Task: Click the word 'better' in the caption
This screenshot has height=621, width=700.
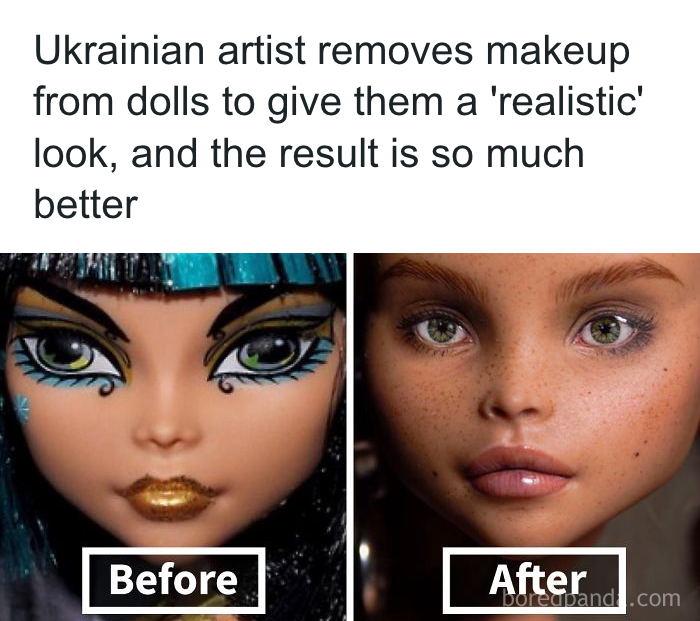Action: (86, 204)
